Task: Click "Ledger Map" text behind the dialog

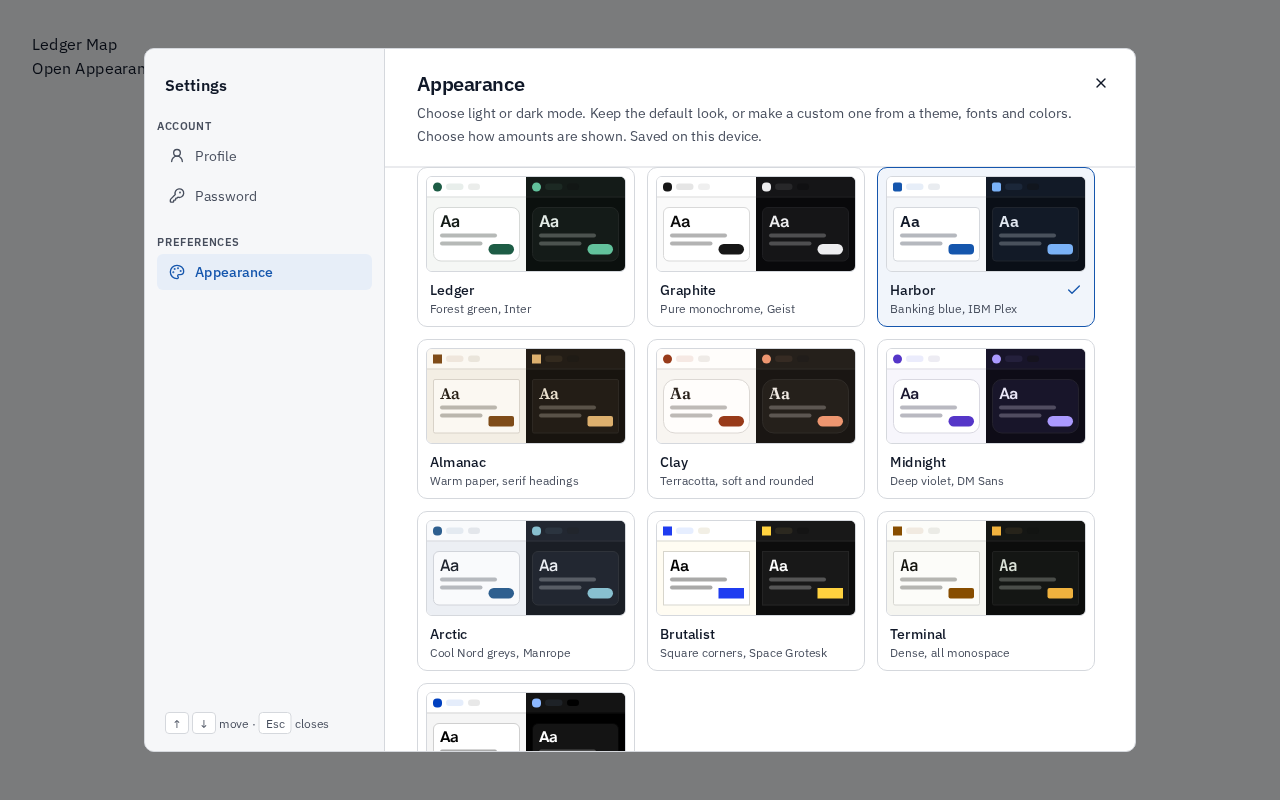Action: pos(74,44)
